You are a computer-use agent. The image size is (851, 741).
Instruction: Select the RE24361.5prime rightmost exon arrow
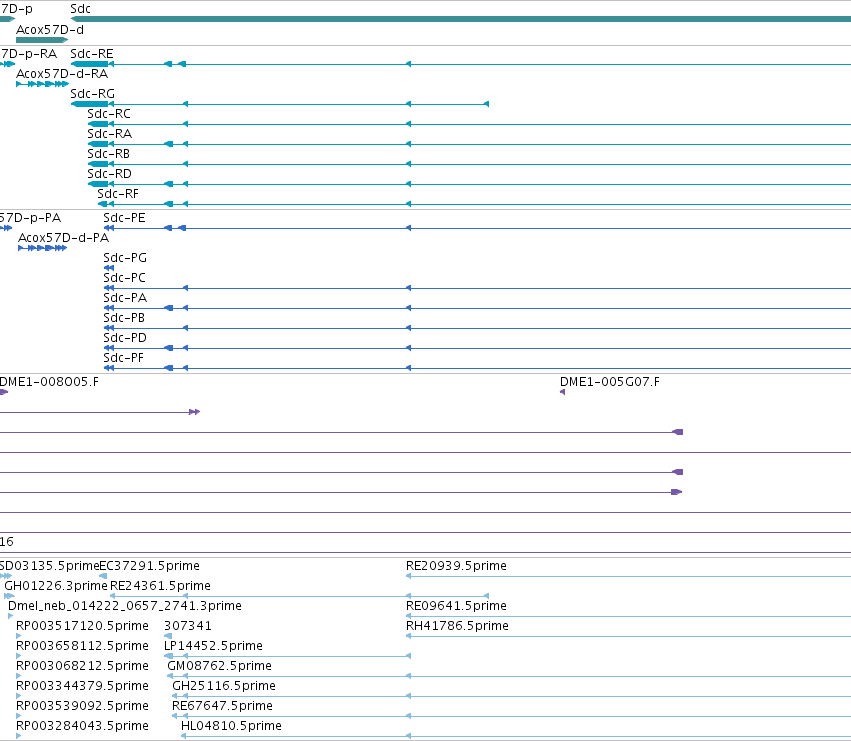tap(486, 596)
